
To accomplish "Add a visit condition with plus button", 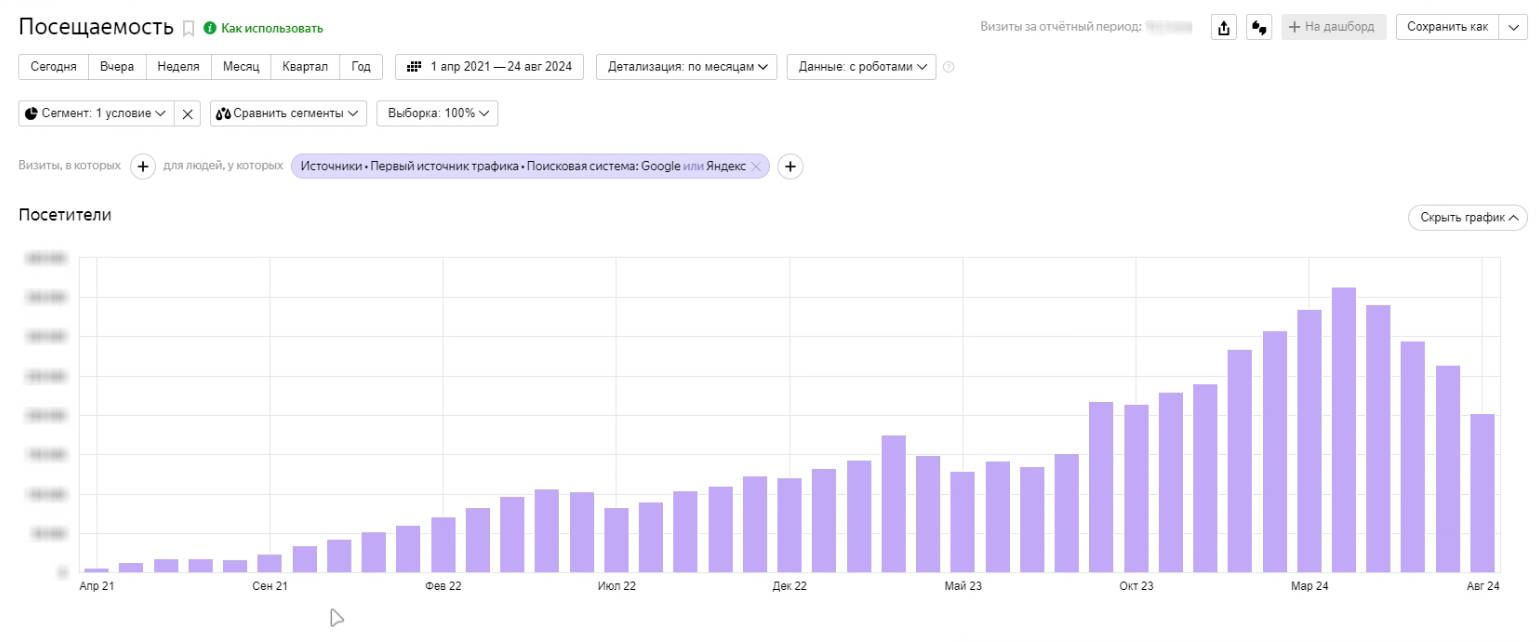I will pos(142,166).
